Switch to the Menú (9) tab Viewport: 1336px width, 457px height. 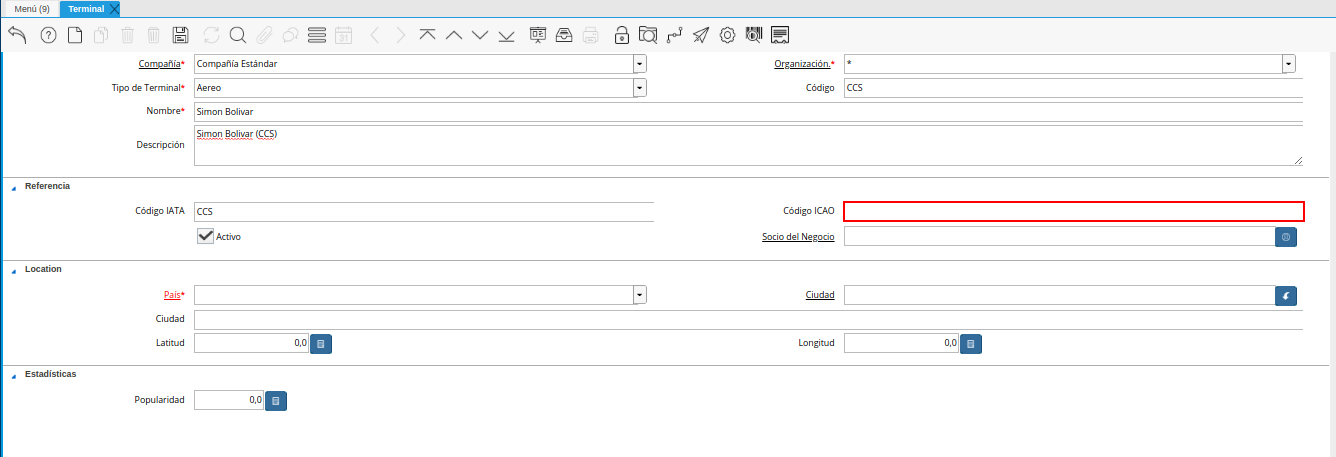(31, 8)
